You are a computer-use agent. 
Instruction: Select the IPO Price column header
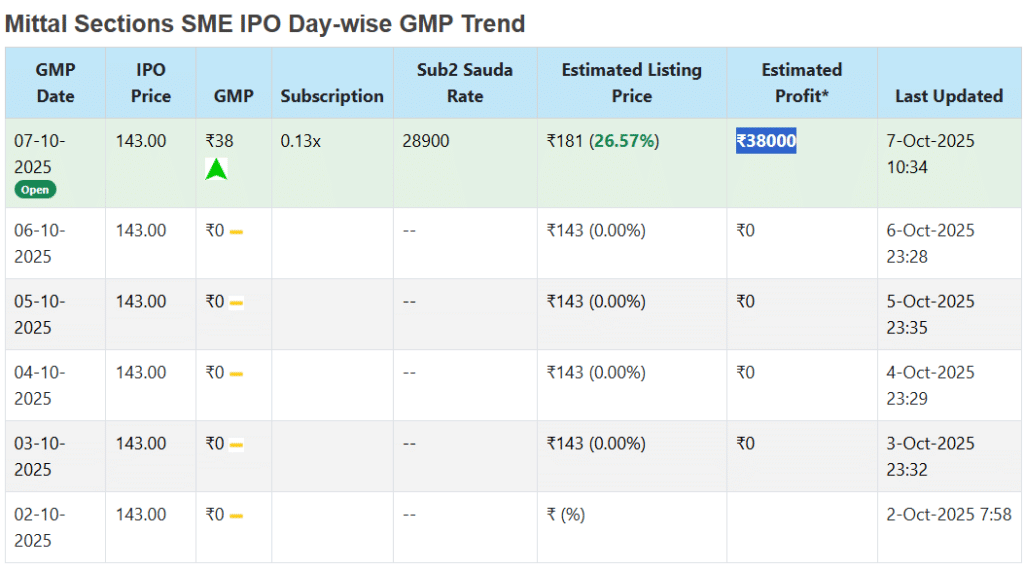[151, 83]
